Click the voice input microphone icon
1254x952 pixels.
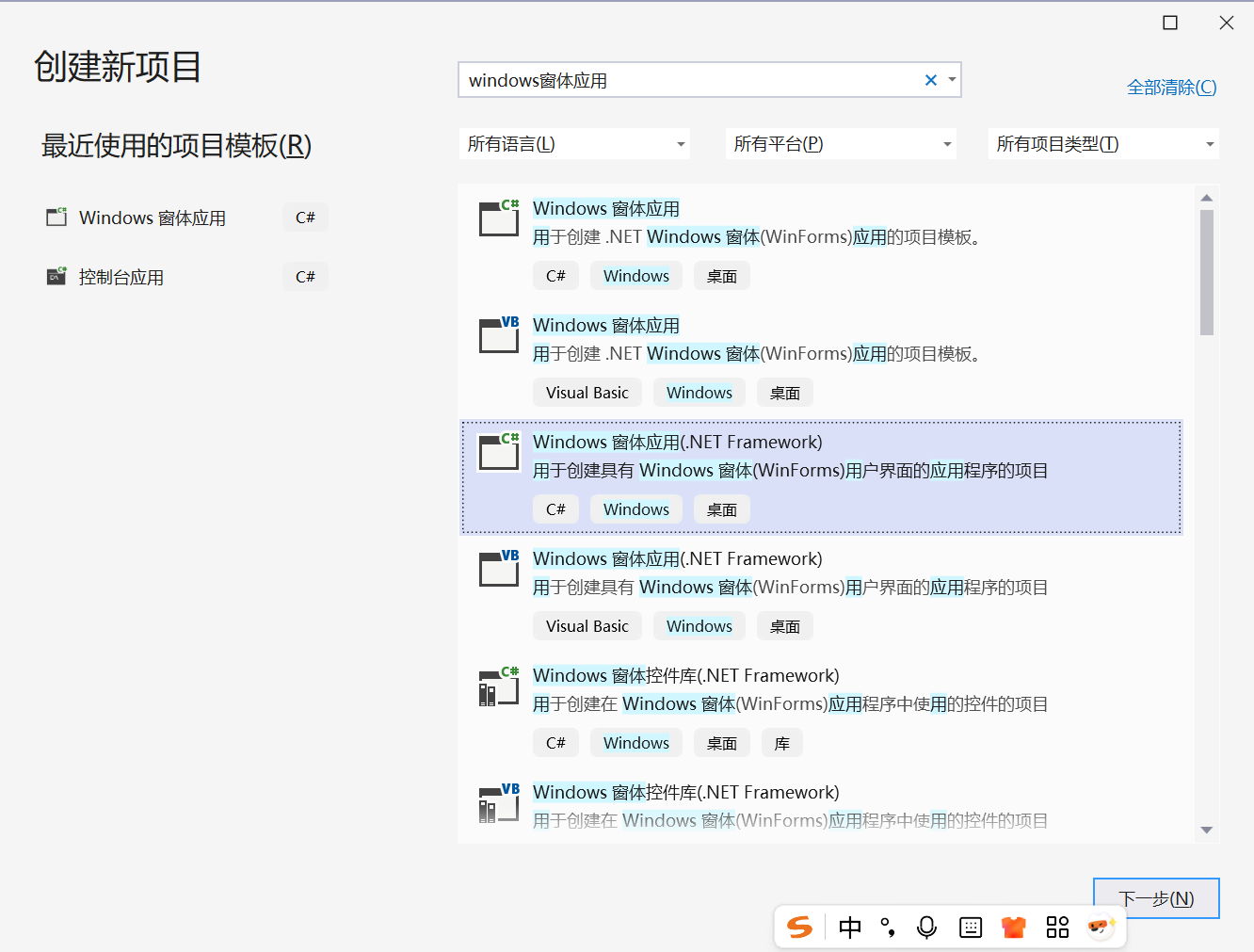(927, 928)
